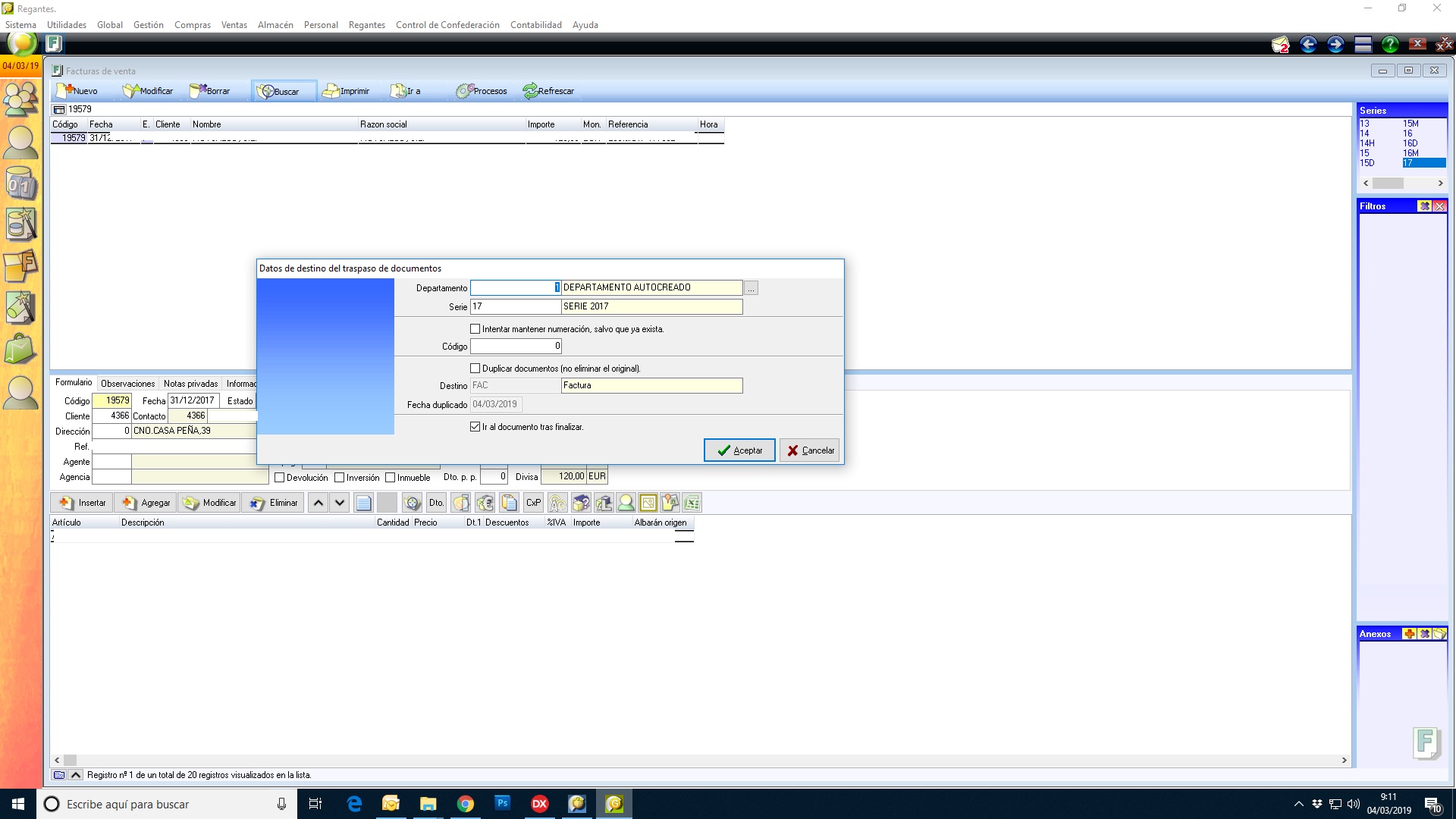Image resolution: width=1456 pixels, height=819 pixels.
Task: Click the Excel export icon in lines toolbar
Action: point(692,503)
